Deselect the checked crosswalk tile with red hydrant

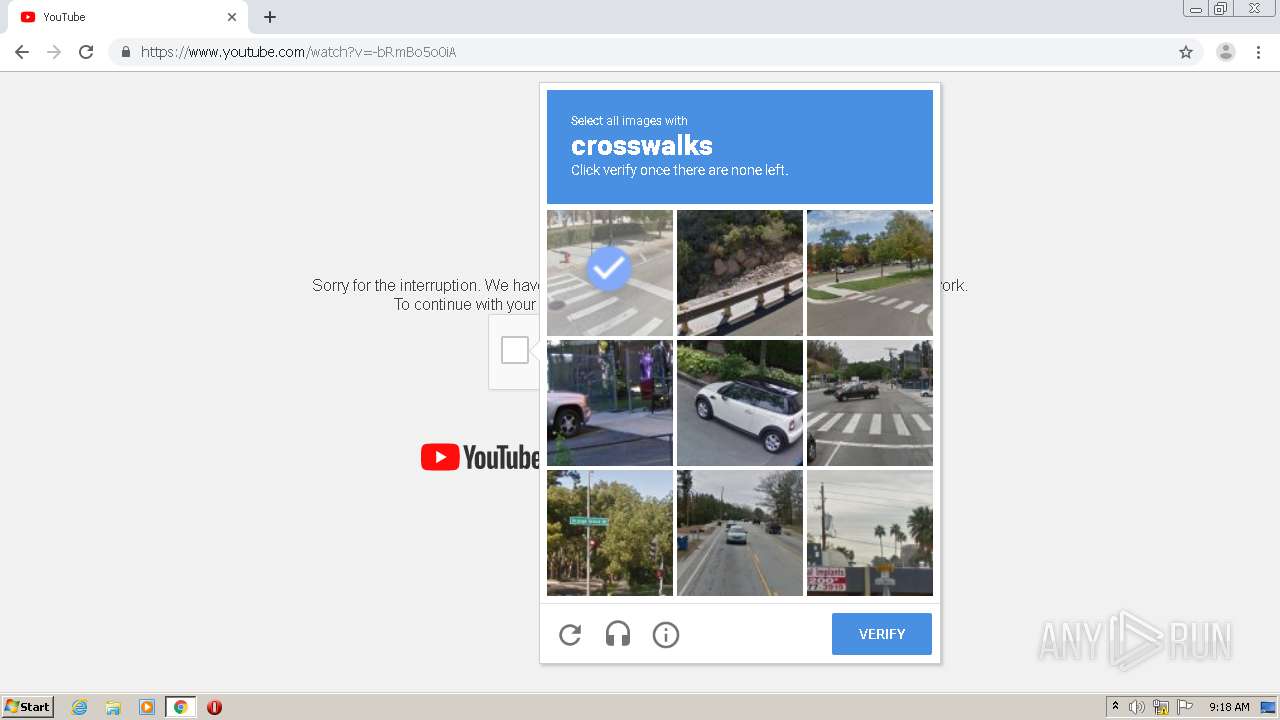coord(610,273)
